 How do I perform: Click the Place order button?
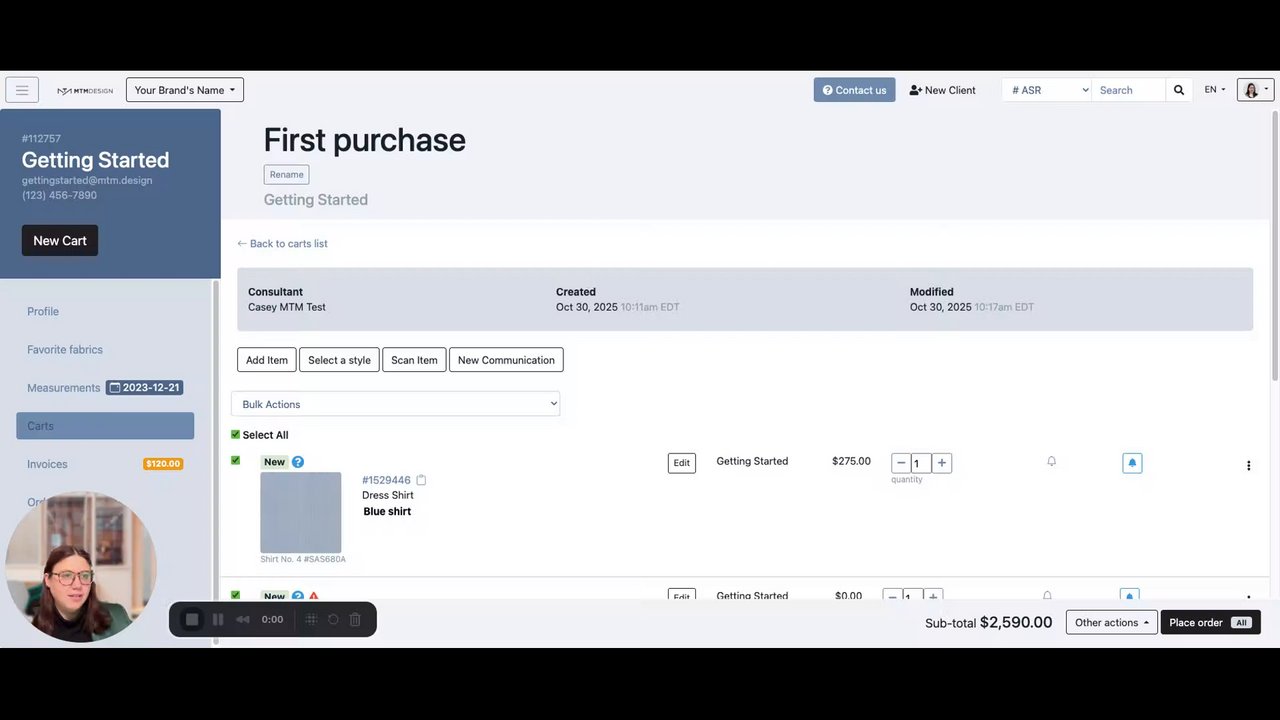[1209, 622]
